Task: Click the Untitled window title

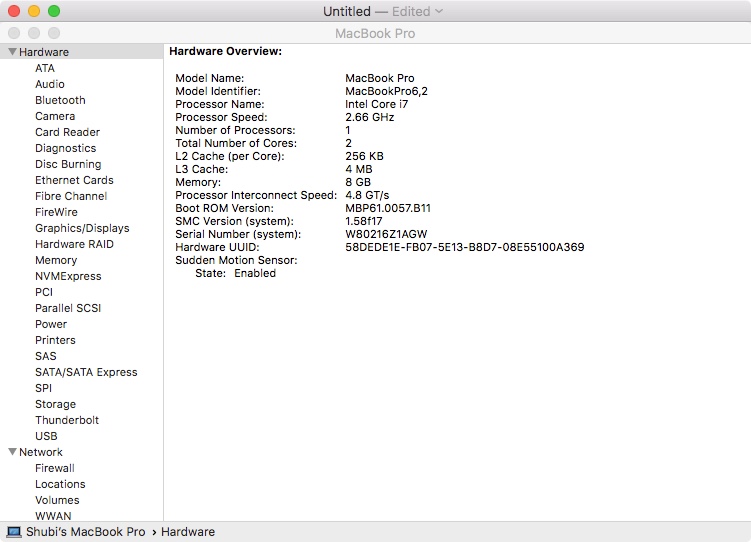Action: pyautogui.click(x=347, y=11)
